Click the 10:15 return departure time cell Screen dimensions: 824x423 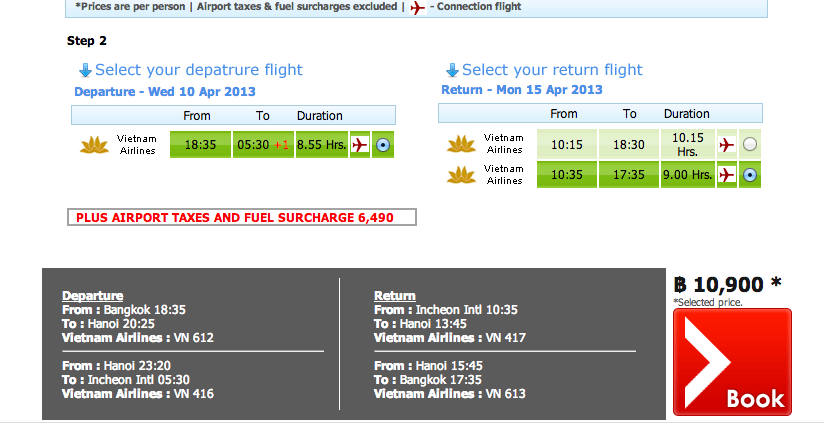(x=567, y=144)
